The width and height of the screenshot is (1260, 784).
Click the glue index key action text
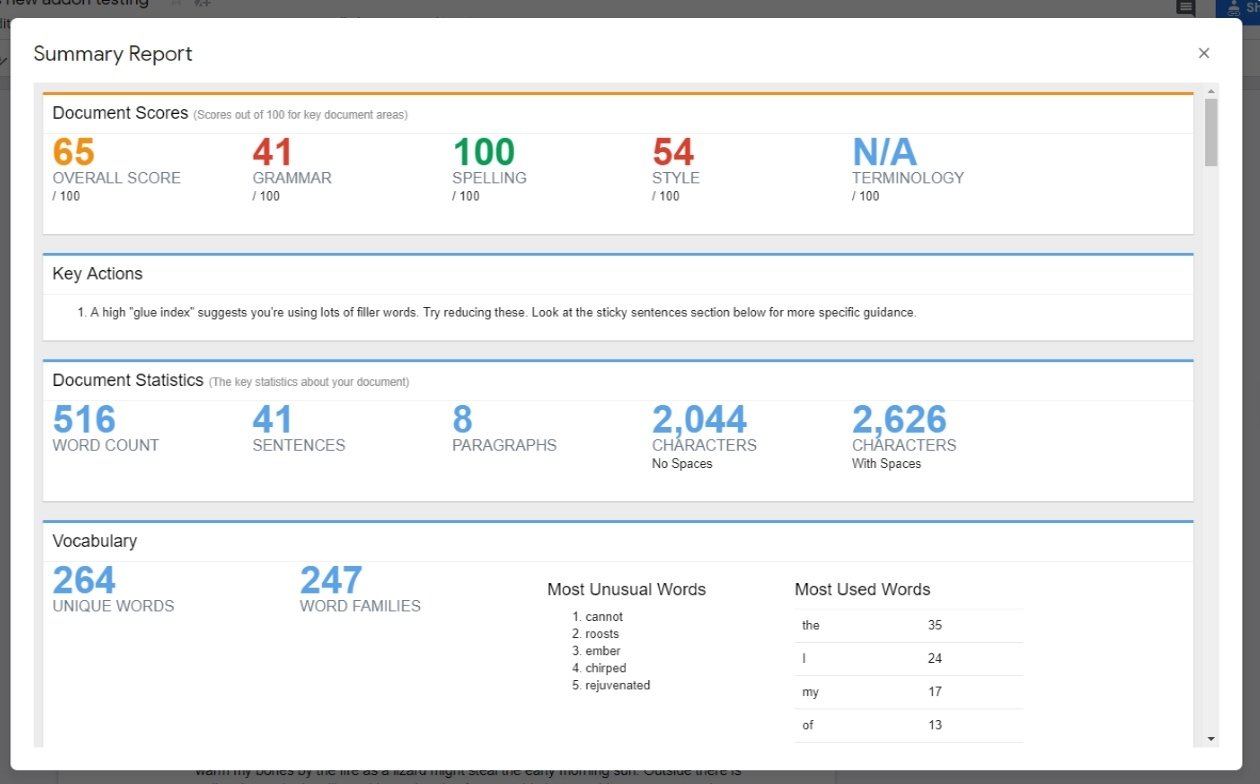(x=496, y=313)
